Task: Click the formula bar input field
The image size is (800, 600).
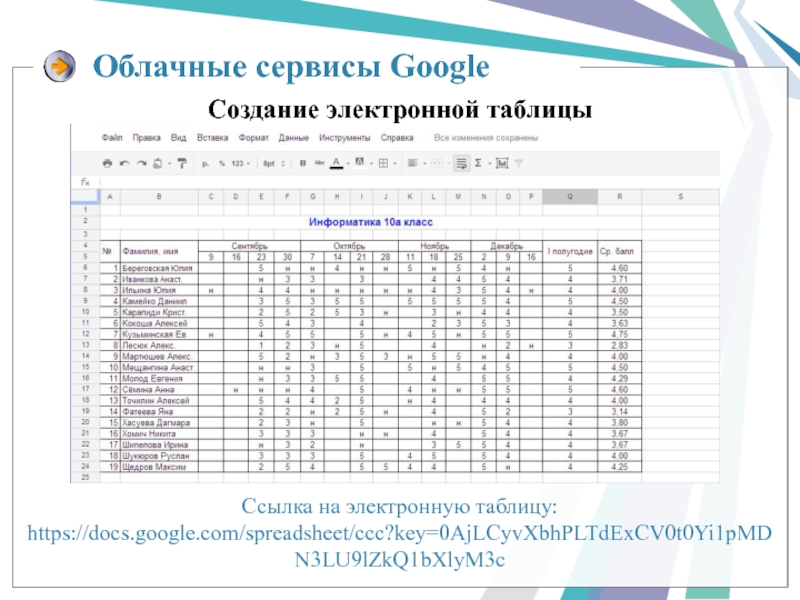Action: tap(410, 182)
